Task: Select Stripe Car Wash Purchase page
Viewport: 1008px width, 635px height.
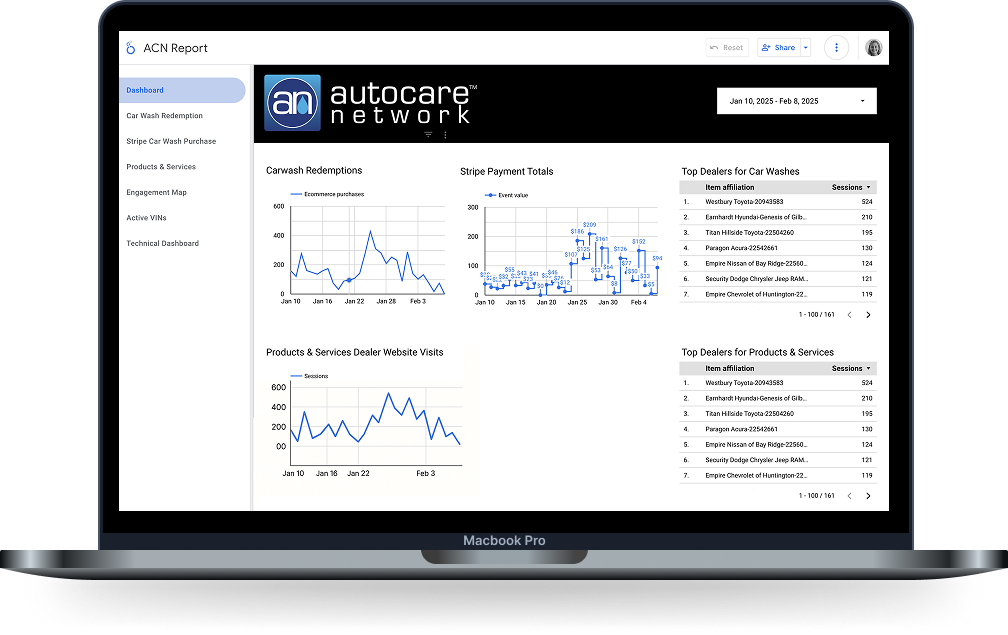Action: pos(171,141)
